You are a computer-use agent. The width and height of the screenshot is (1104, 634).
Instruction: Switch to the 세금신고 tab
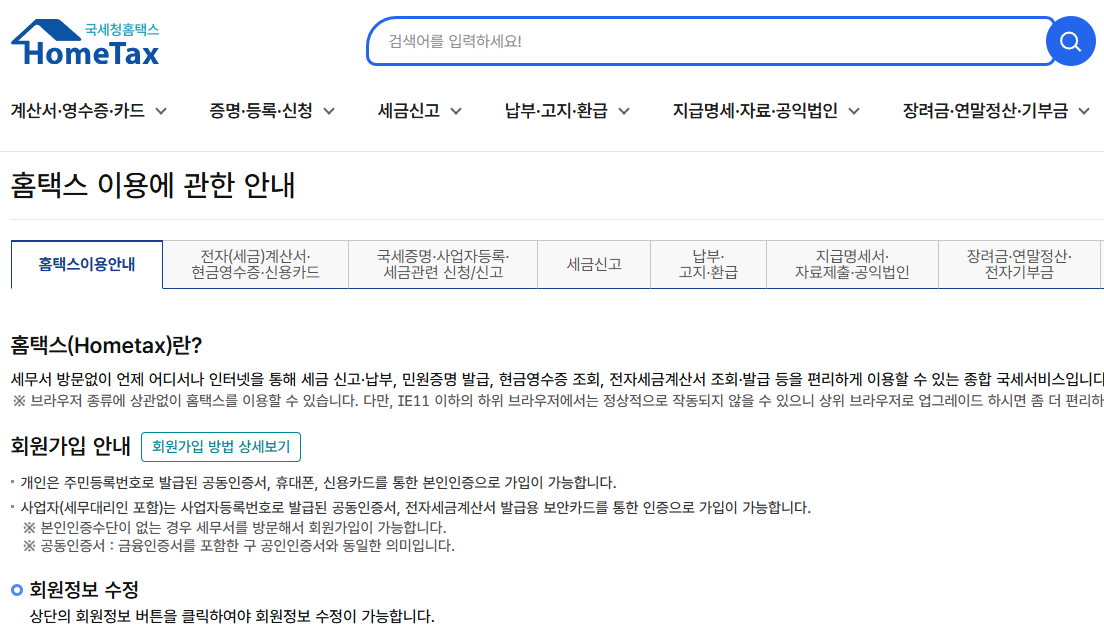pyautogui.click(x=593, y=263)
